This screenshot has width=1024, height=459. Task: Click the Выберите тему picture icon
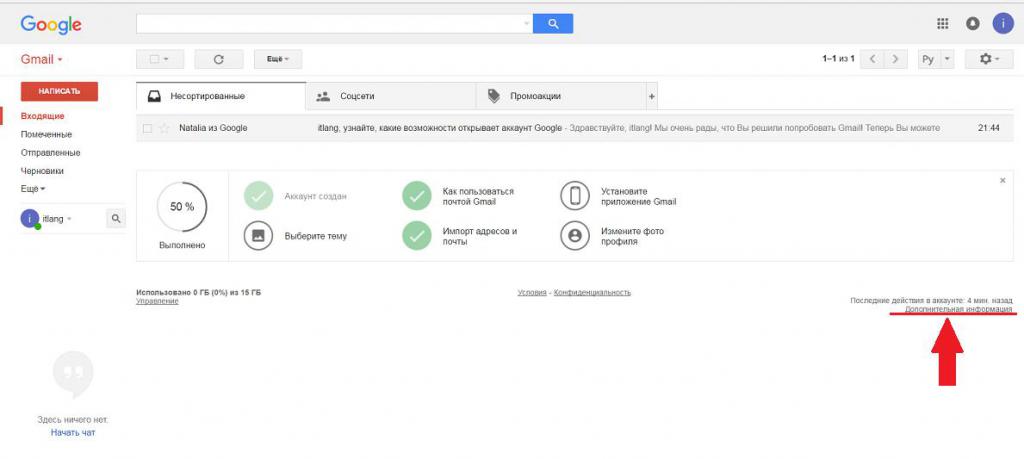tap(259, 236)
